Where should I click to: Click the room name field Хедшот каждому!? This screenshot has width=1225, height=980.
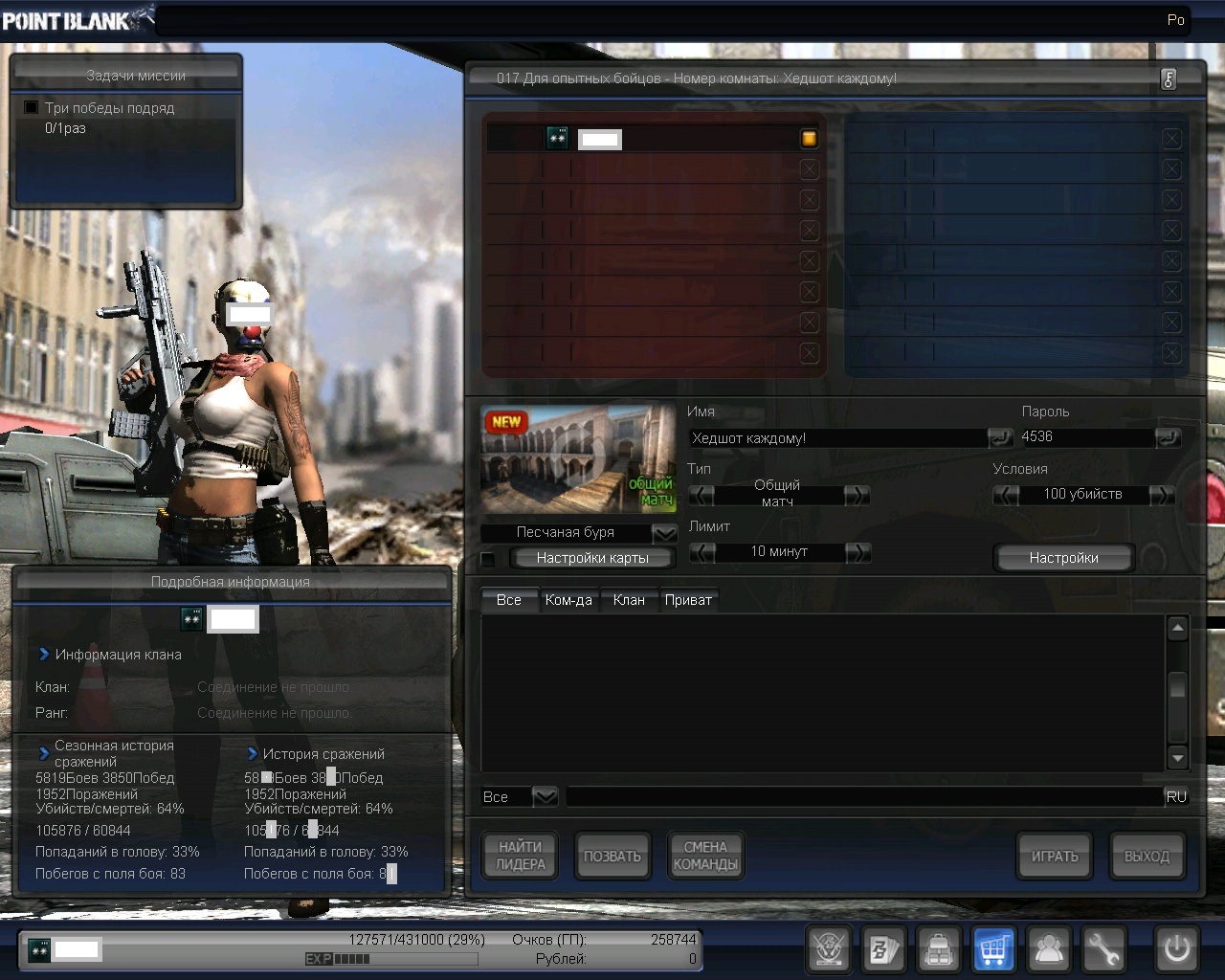coord(837,438)
